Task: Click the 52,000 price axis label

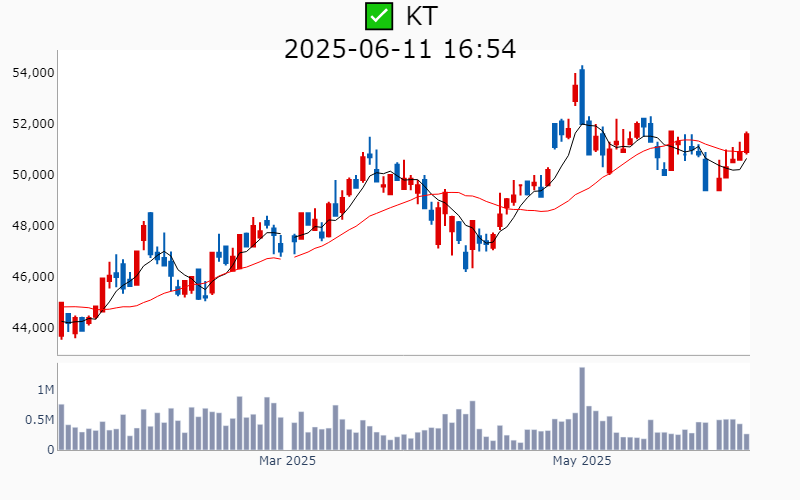Action: tap(34, 124)
